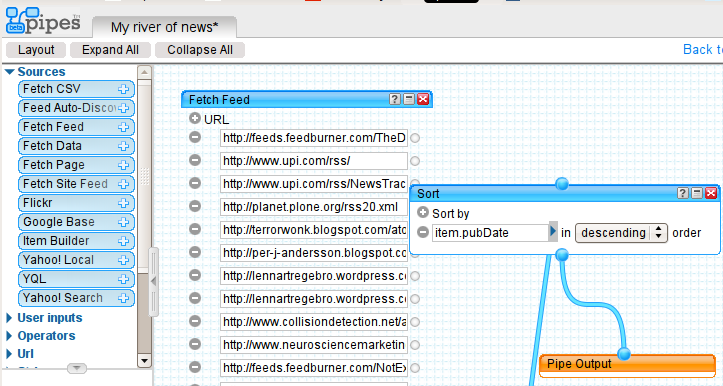The height and width of the screenshot is (386, 723).
Task: Add a new URL field in Fetch Feed
Action: tap(195, 119)
